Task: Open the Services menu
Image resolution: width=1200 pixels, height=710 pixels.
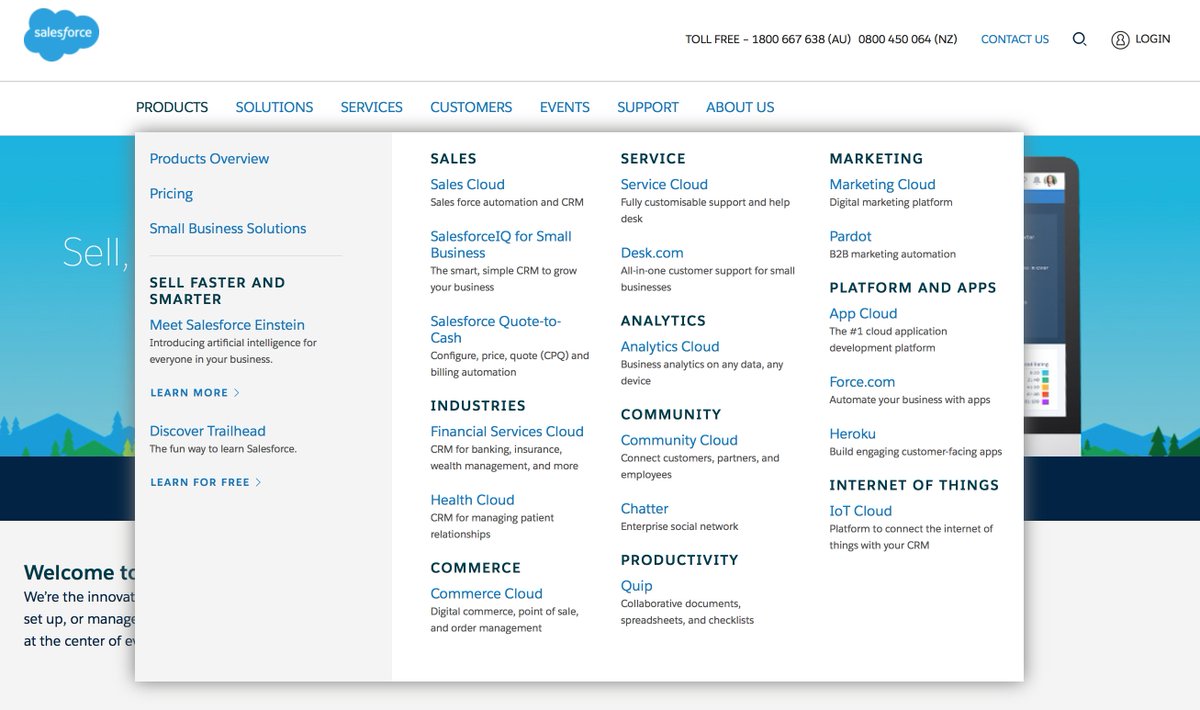Action: (x=371, y=107)
